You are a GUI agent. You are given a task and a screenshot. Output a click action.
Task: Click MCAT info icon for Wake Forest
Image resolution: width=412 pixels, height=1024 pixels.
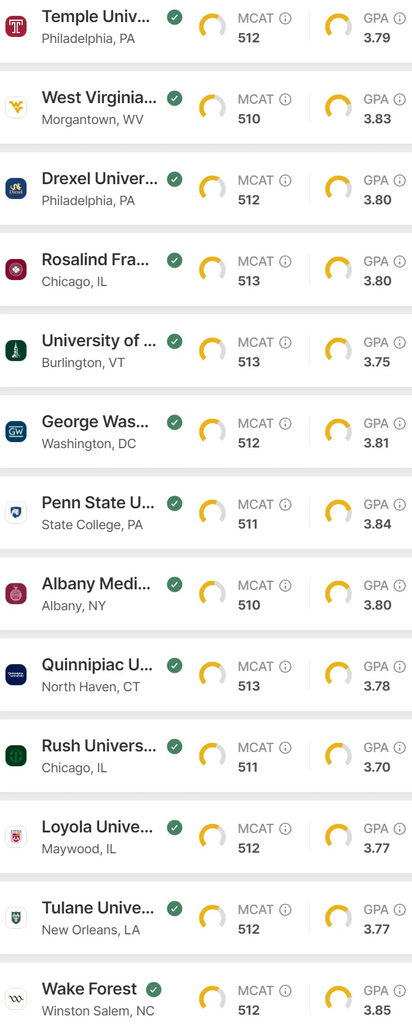pyautogui.click(x=285, y=990)
